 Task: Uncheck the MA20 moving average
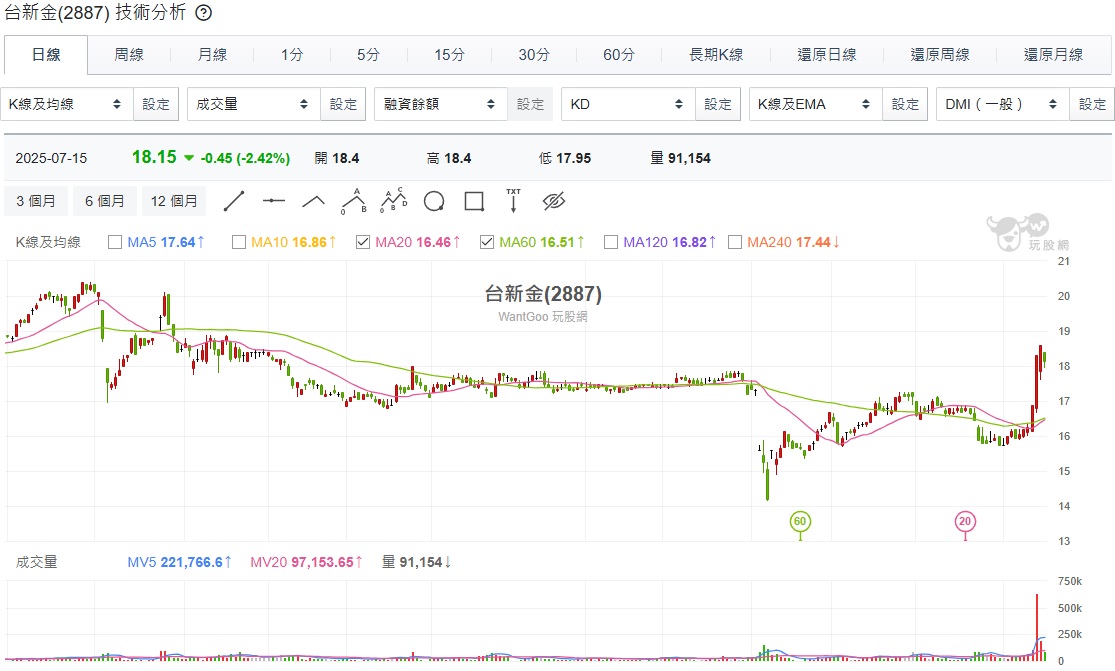click(363, 242)
